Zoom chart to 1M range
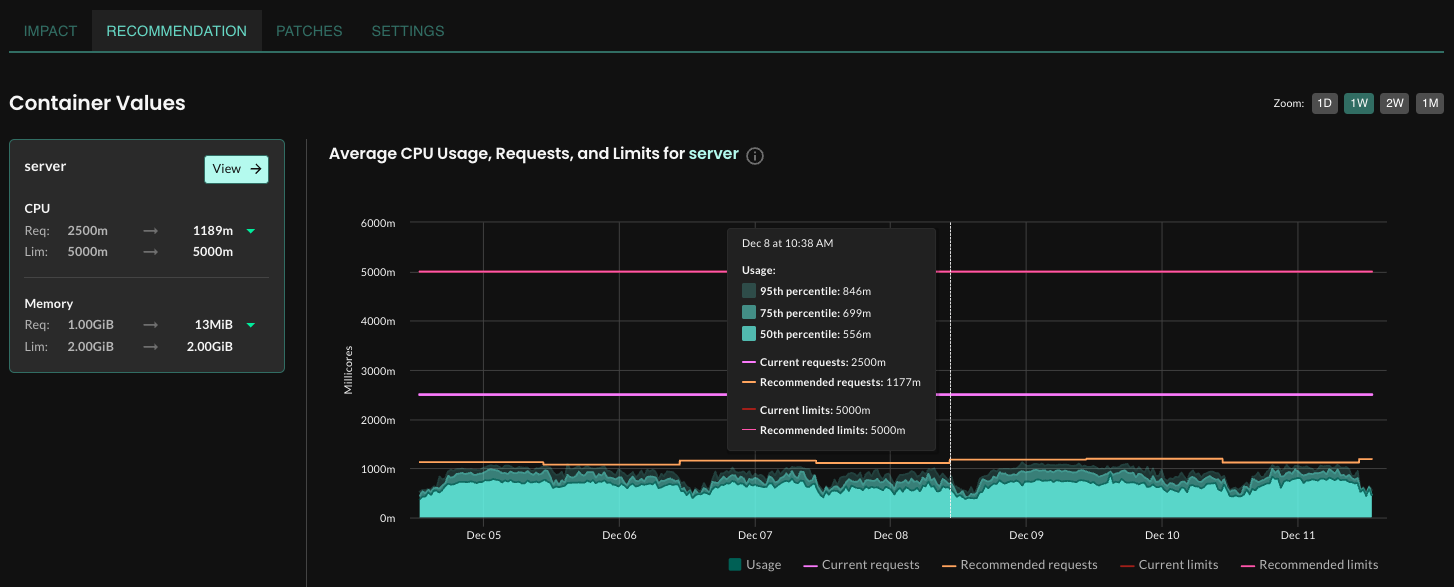Image resolution: width=1454 pixels, height=587 pixels. 1429,103
